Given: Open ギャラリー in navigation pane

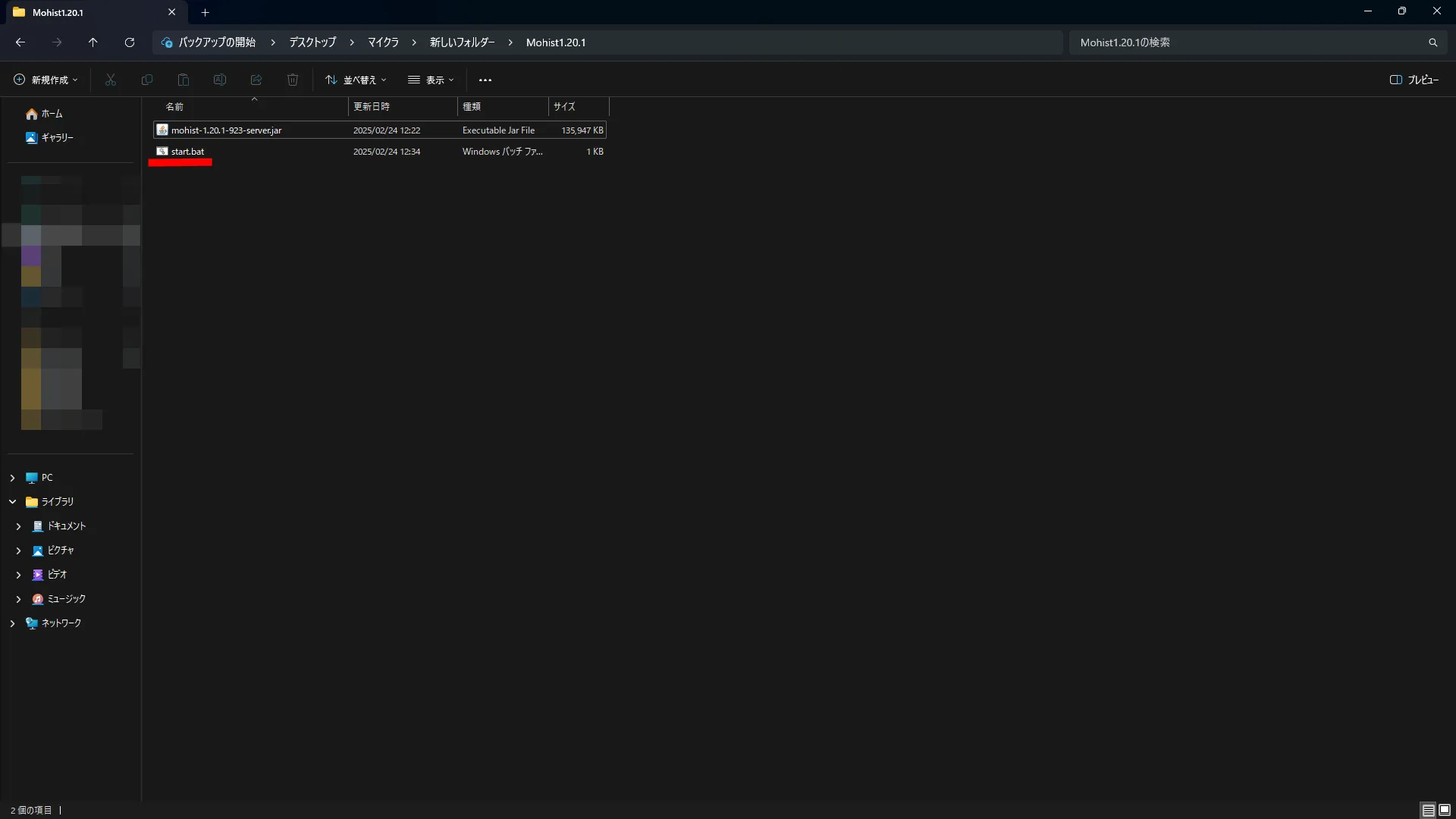Looking at the screenshot, I should [57, 138].
